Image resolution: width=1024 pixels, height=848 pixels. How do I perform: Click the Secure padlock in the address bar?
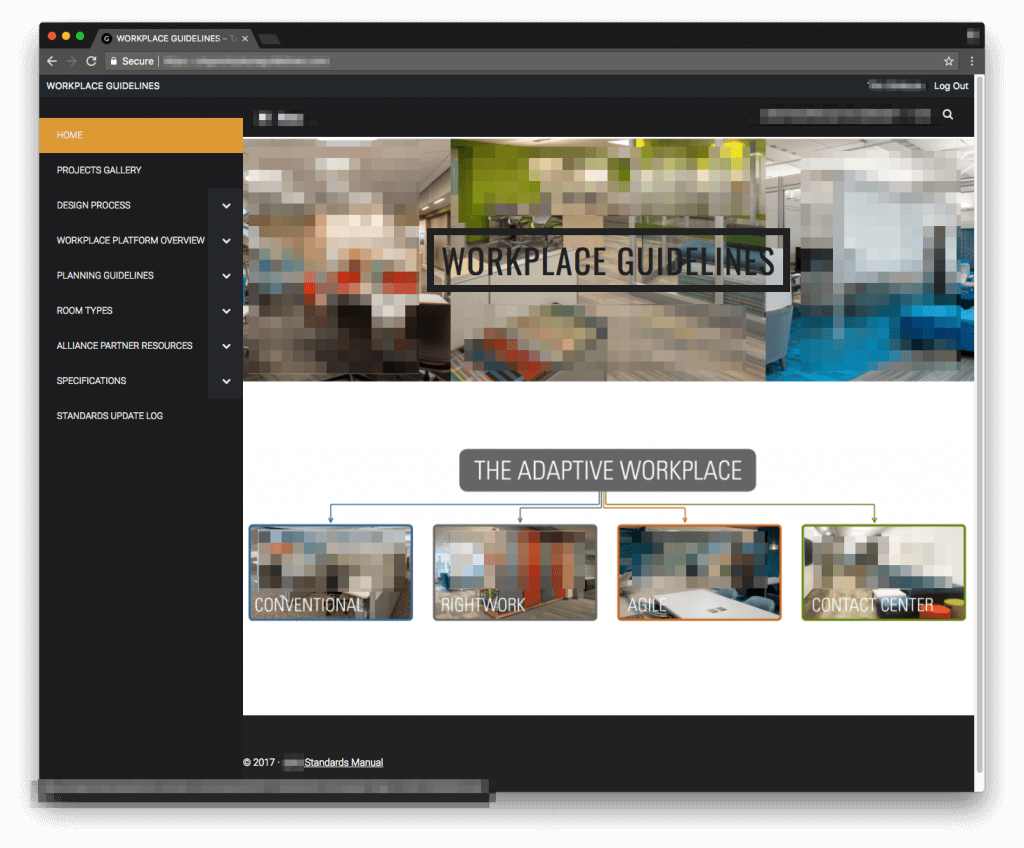click(113, 60)
